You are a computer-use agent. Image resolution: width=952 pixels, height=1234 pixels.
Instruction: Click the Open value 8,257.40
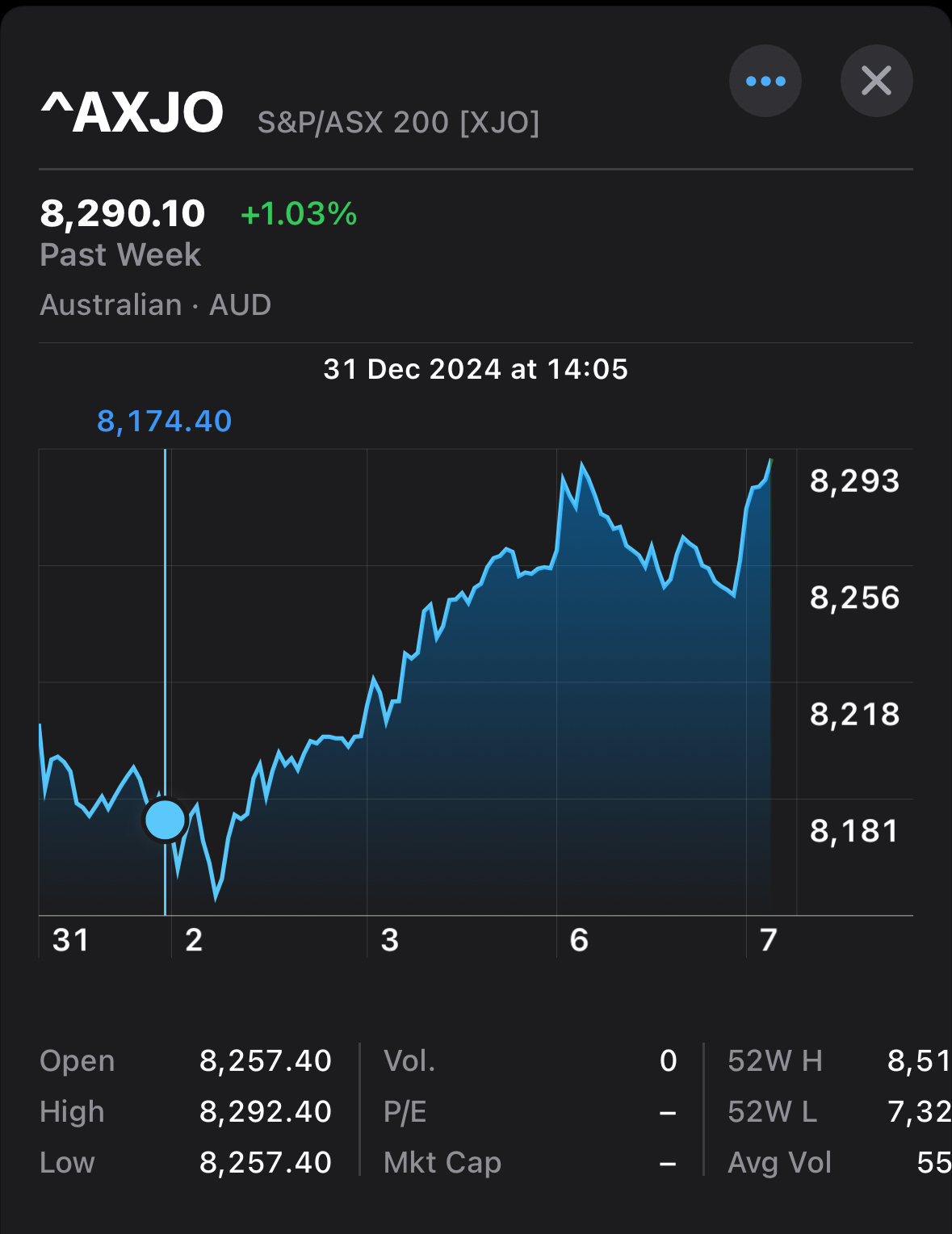[x=266, y=1060]
